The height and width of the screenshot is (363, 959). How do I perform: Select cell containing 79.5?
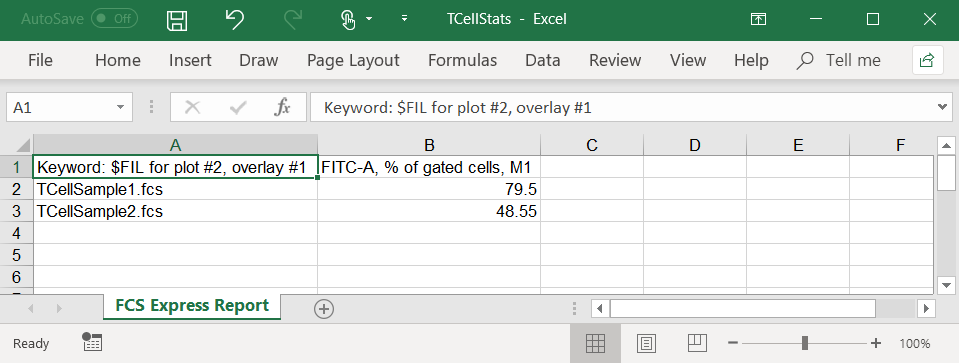pos(429,189)
